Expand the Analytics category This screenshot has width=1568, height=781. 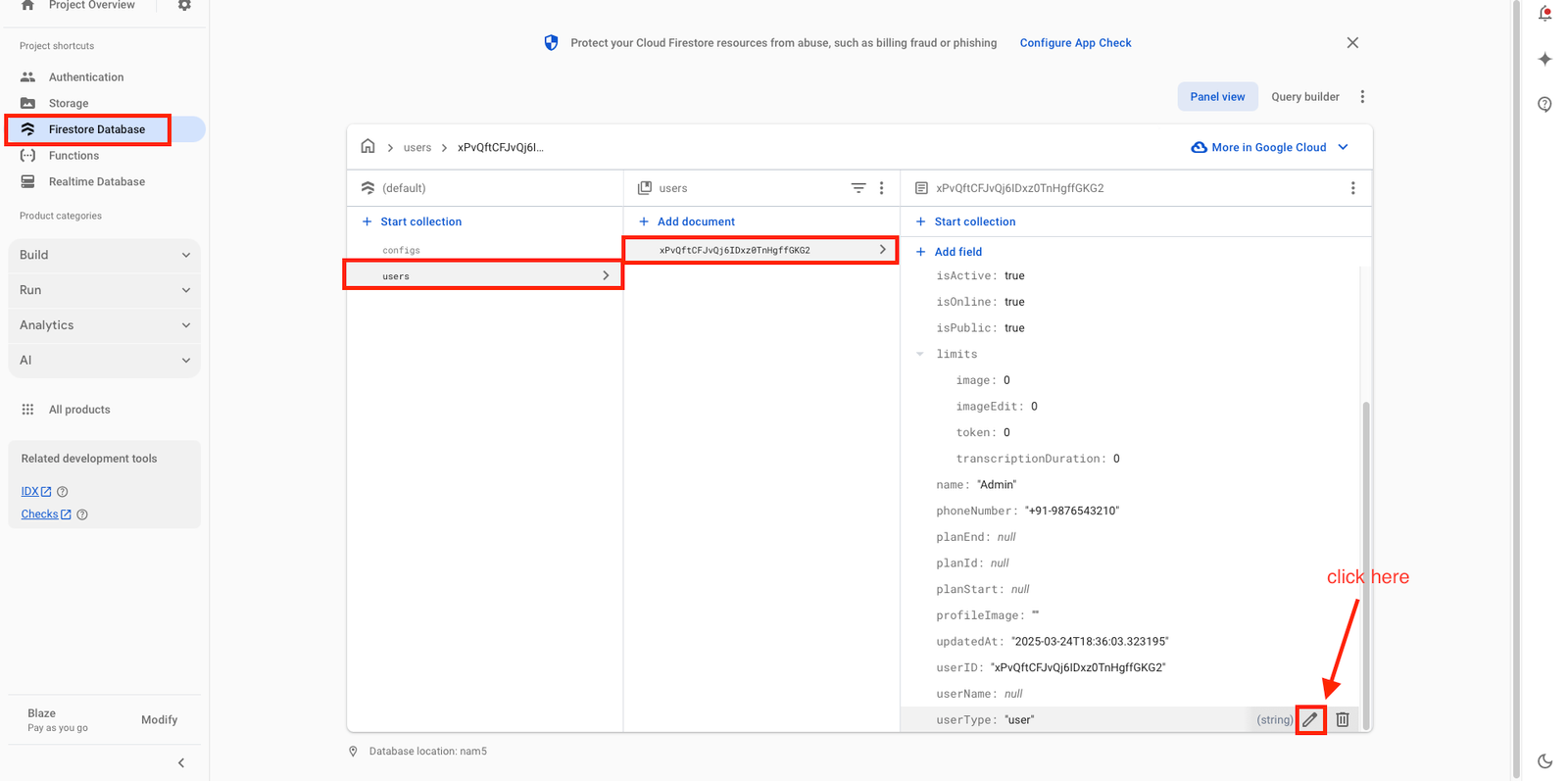click(x=104, y=325)
